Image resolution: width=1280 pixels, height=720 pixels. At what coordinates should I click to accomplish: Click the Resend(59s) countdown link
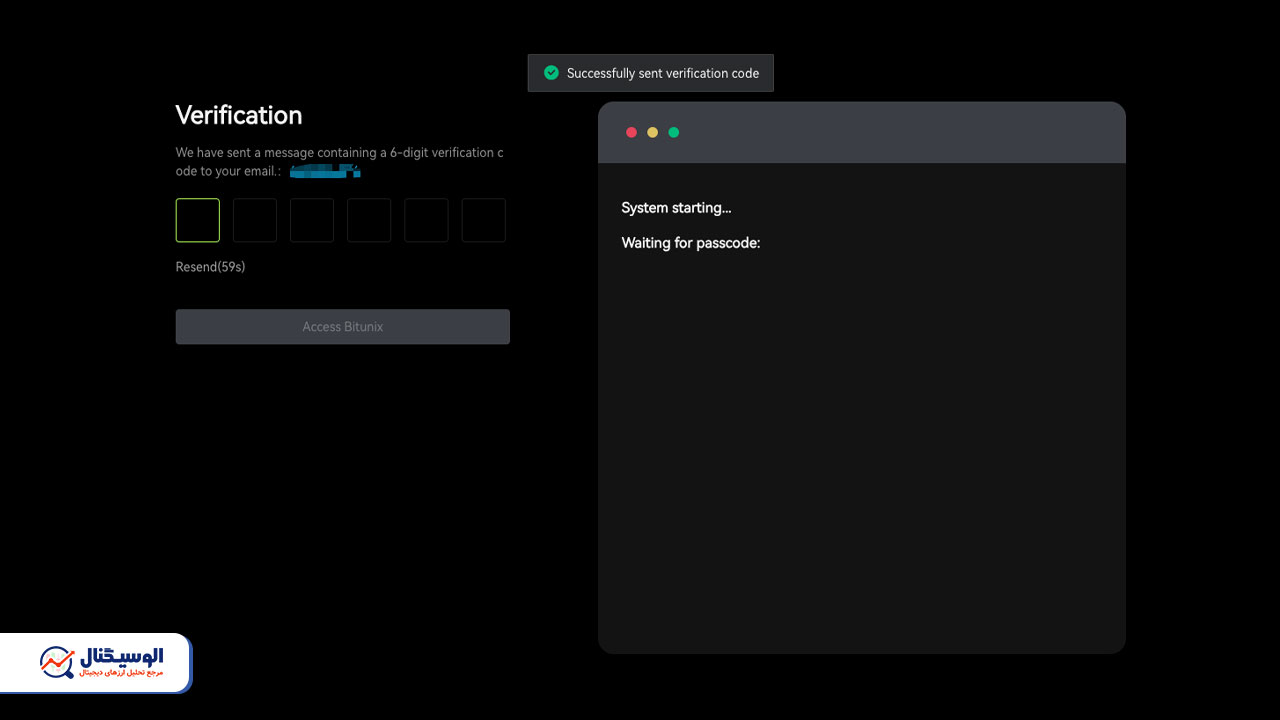(x=210, y=267)
